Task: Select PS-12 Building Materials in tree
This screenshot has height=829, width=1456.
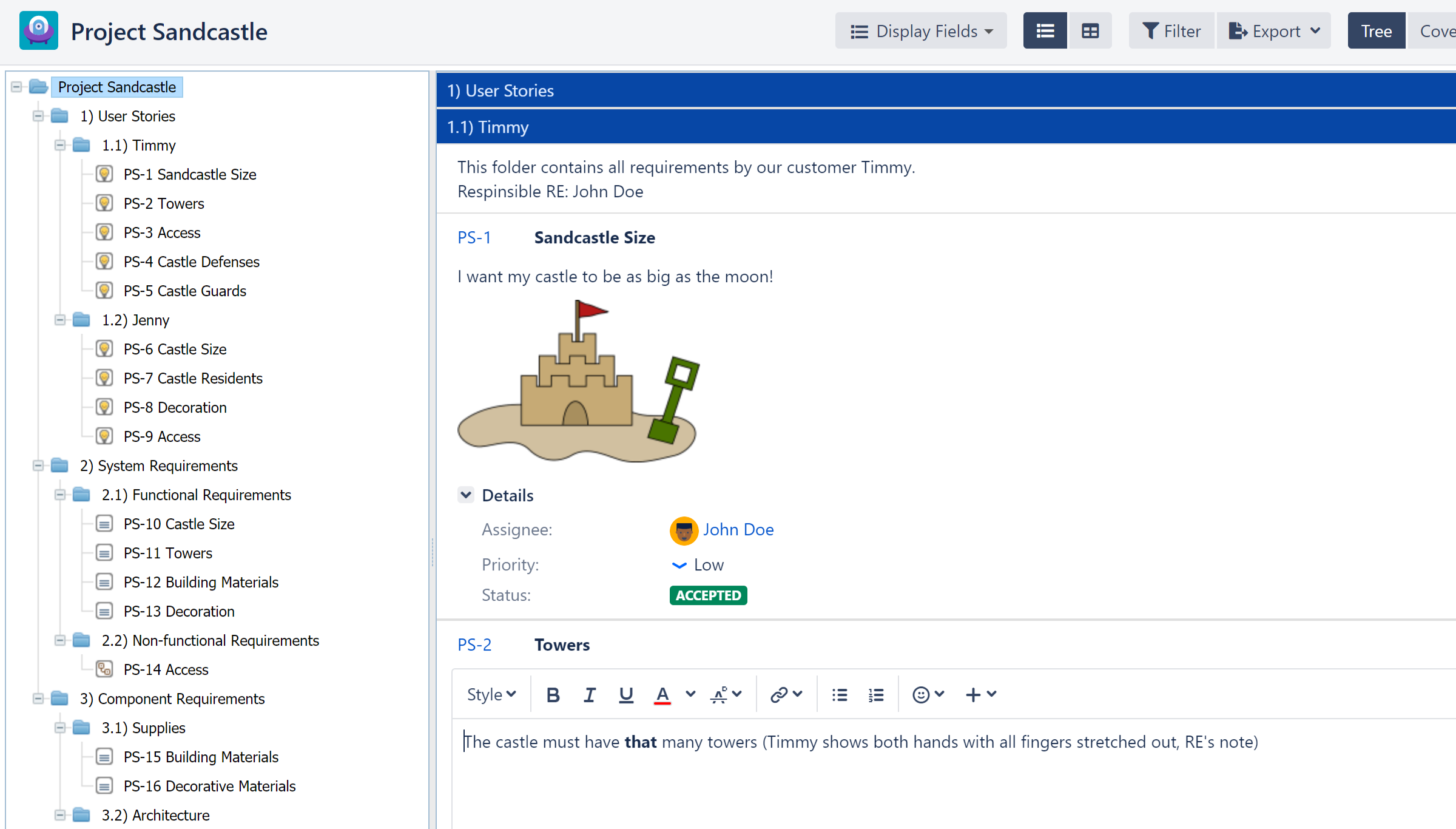Action: pos(201,582)
